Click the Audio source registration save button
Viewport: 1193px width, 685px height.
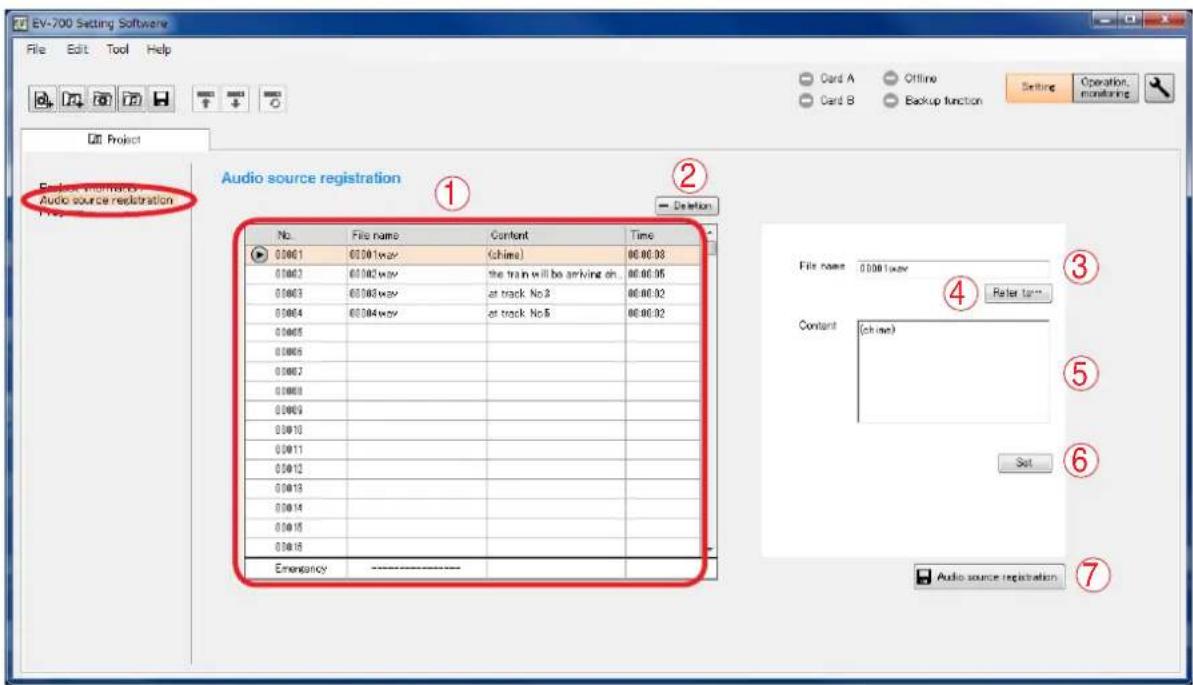pos(989,577)
